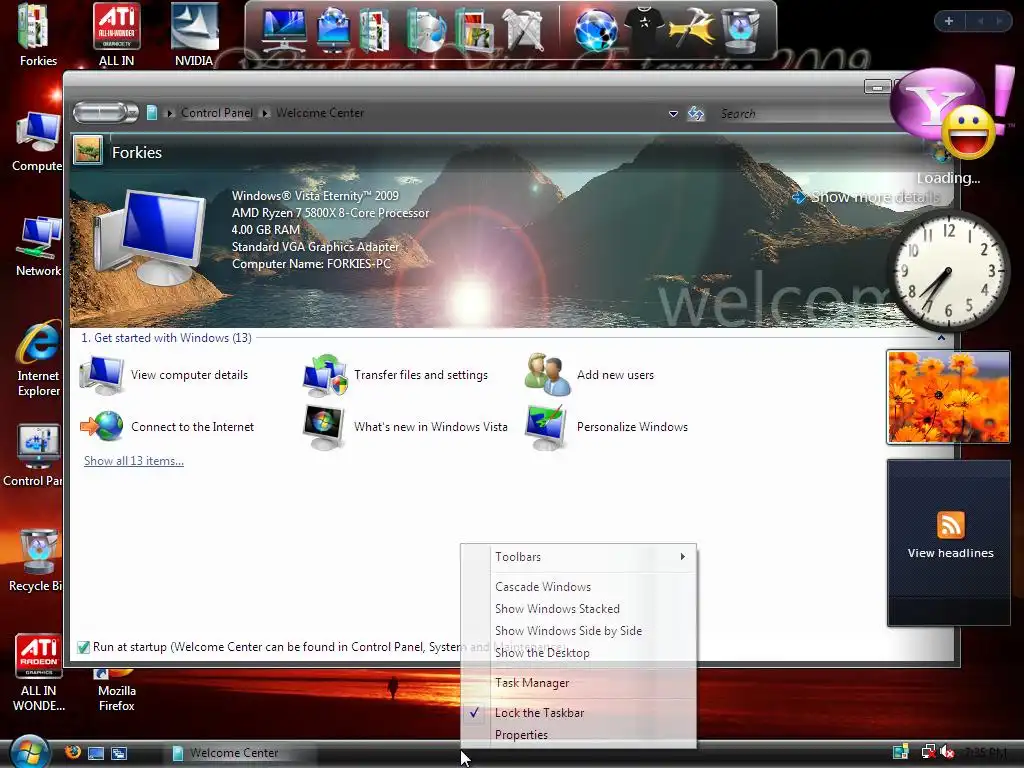Screen dimensions: 1024x768
Task: Open the Forkies folder desktop icon
Action: pyautogui.click(x=37, y=34)
